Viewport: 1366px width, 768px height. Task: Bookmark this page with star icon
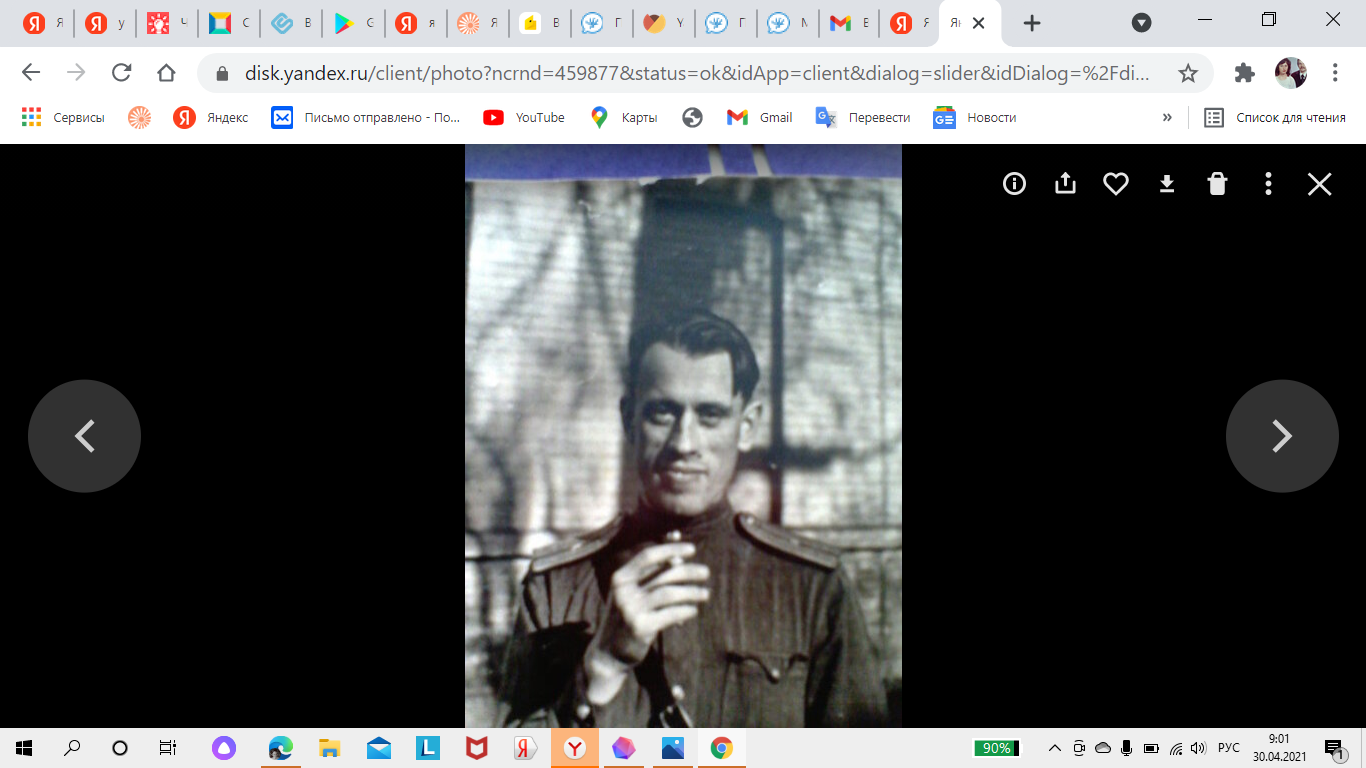click(x=1188, y=73)
